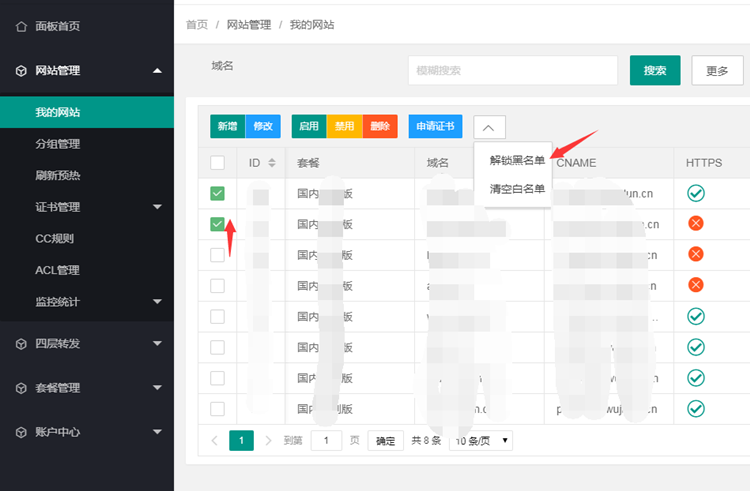
Task: Click the 搜索 search button
Action: tap(655, 71)
